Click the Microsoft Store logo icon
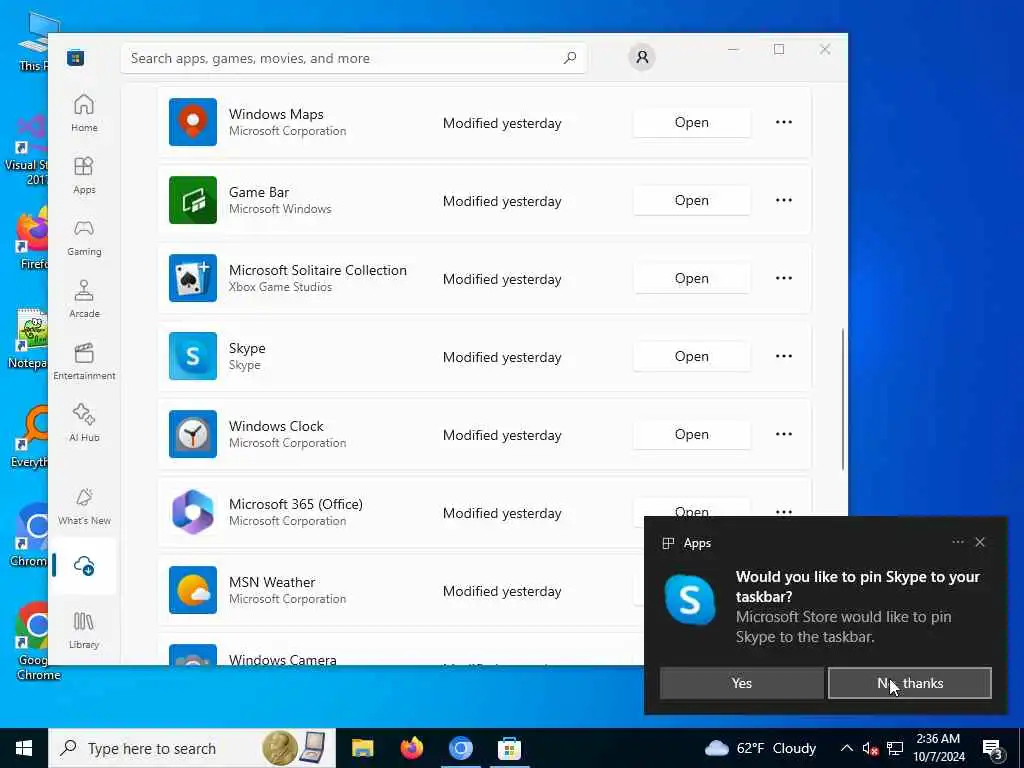1024x768 pixels. coord(76,58)
